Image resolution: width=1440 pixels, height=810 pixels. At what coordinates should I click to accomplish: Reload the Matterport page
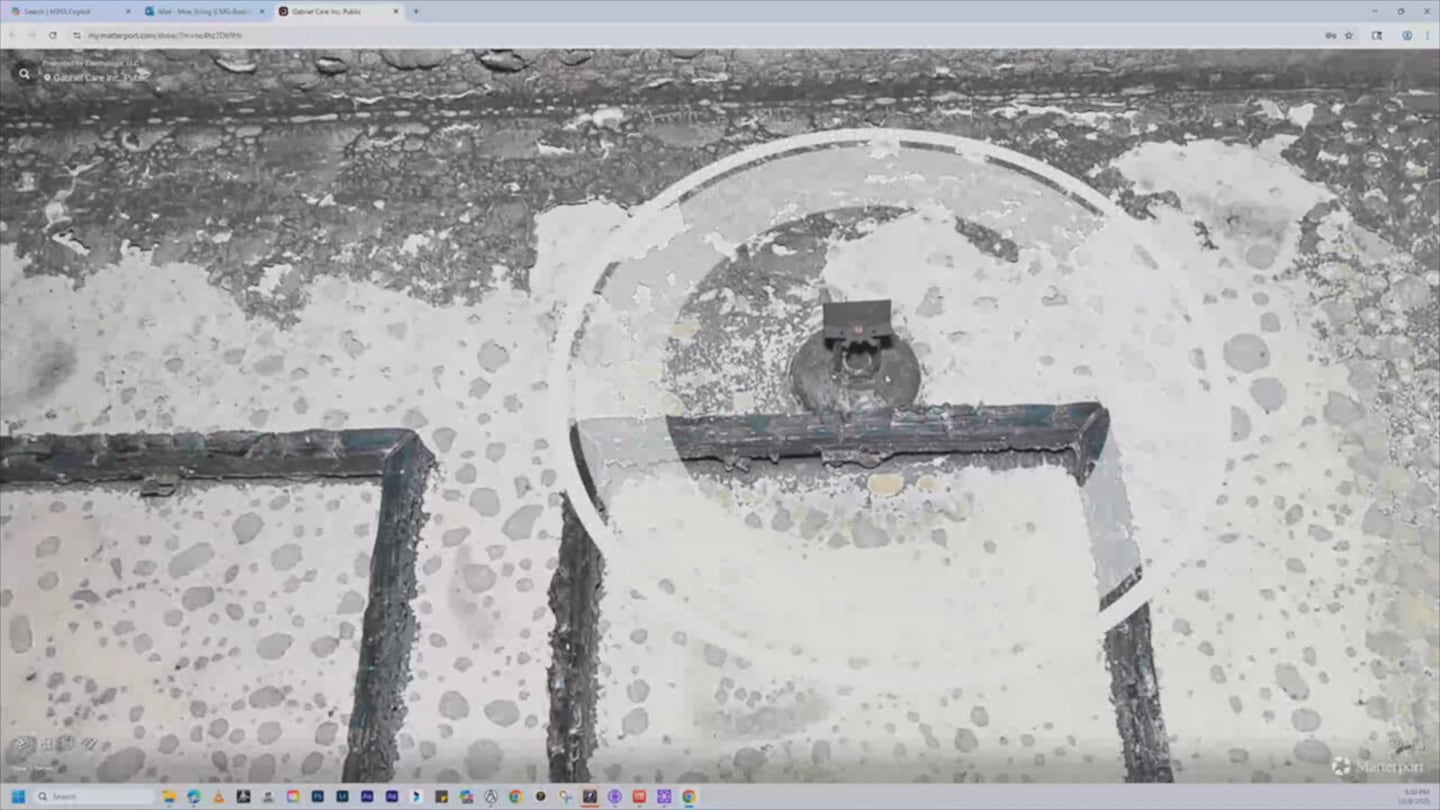[x=51, y=35]
